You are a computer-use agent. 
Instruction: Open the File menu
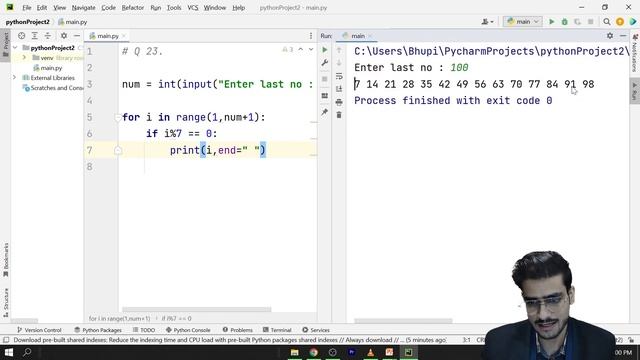(x=27, y=7)
